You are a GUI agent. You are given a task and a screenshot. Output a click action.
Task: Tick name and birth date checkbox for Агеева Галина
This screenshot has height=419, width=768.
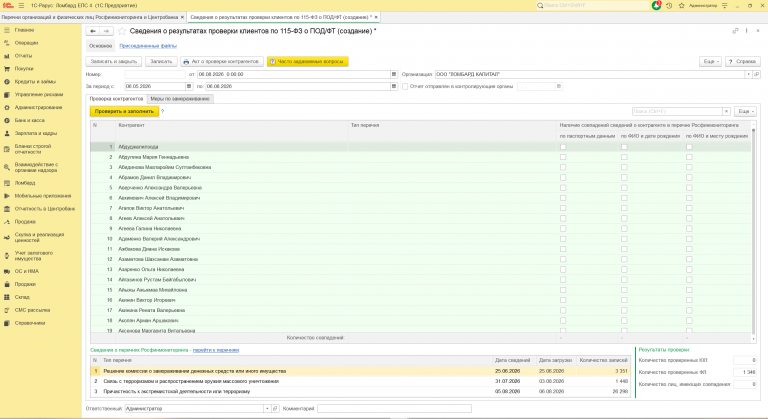[x=624, y=228]
